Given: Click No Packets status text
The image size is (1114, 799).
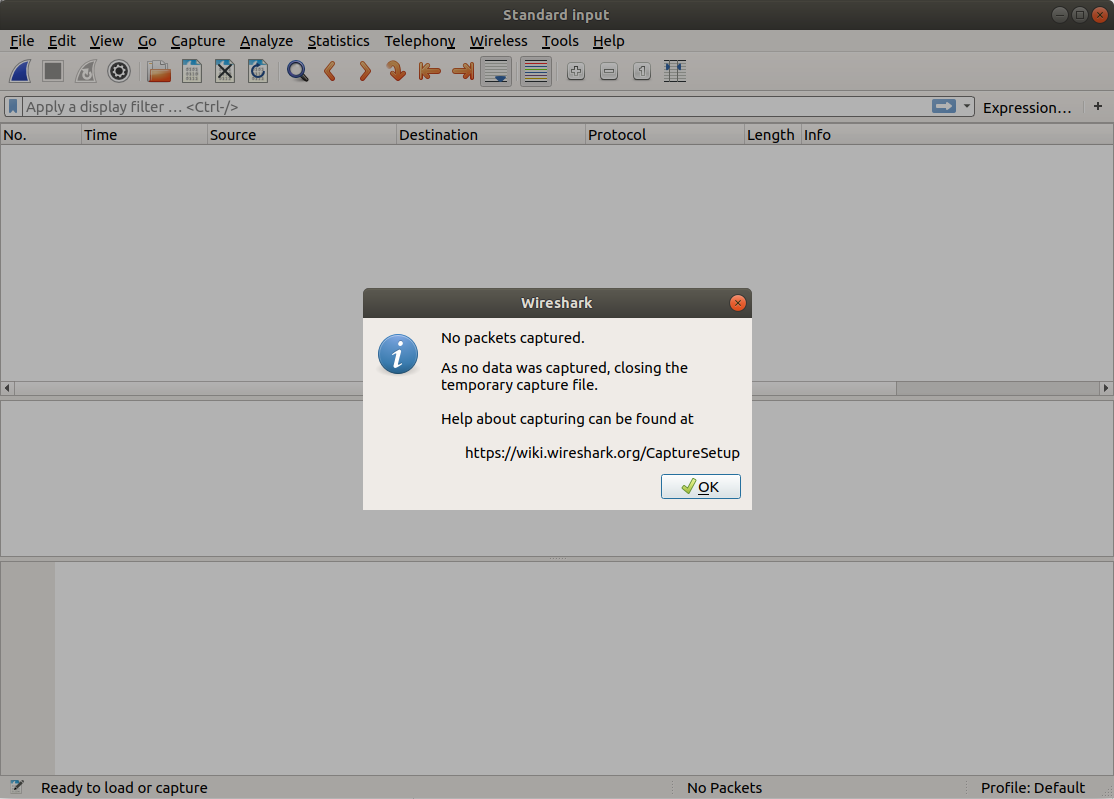Looking at the screenshot, I should tap(724, 788).
